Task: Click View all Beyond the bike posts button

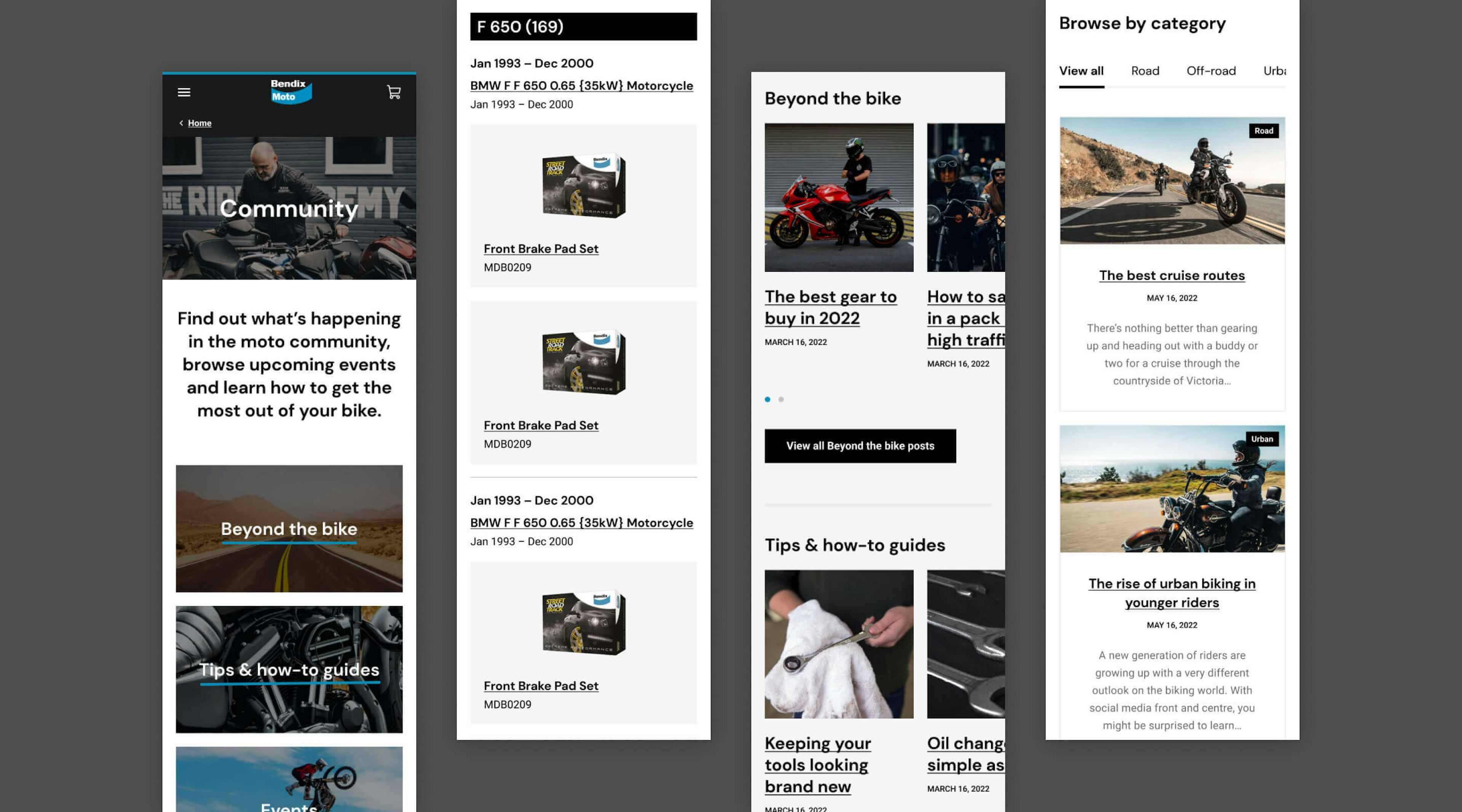Action: click(x=859, y=446)
